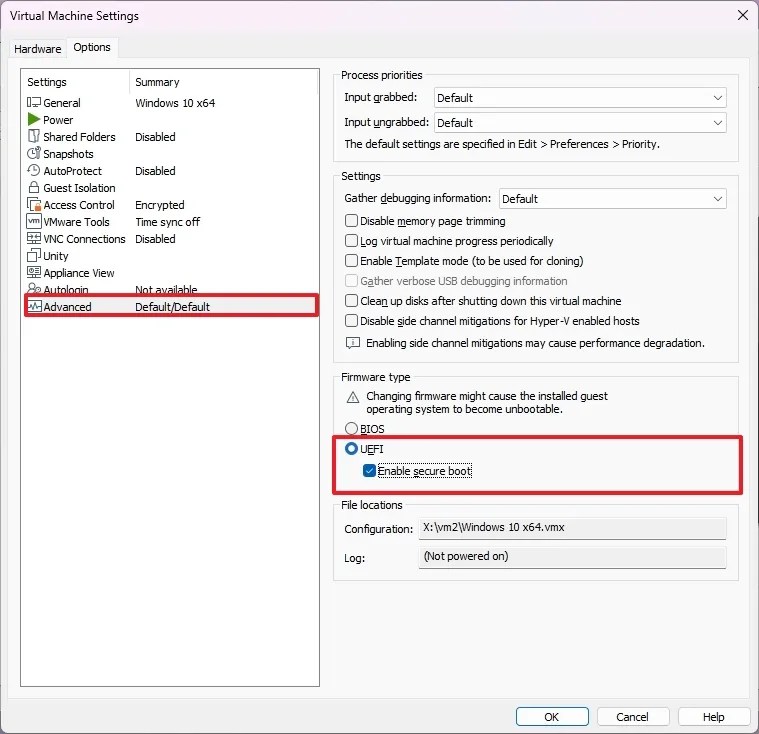Viewport: 759px width, 734px height.
Task: Select the Guest Isolation row label
Action: tap(79, 187)
